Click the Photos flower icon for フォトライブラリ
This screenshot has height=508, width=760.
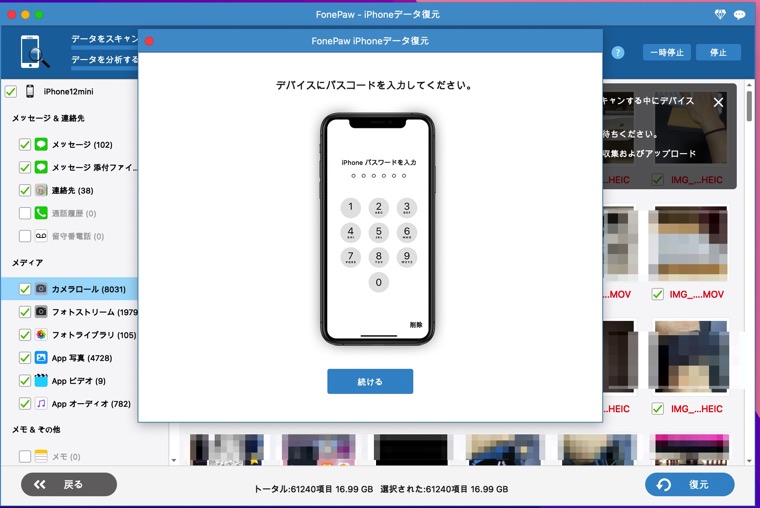point(41,334)
